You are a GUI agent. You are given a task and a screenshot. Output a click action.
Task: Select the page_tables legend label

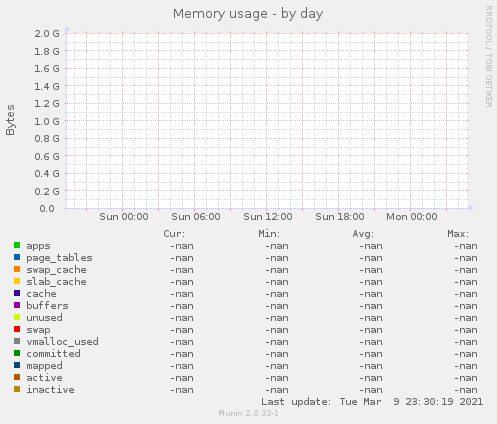pyautogui.click(x=59, y=258)
